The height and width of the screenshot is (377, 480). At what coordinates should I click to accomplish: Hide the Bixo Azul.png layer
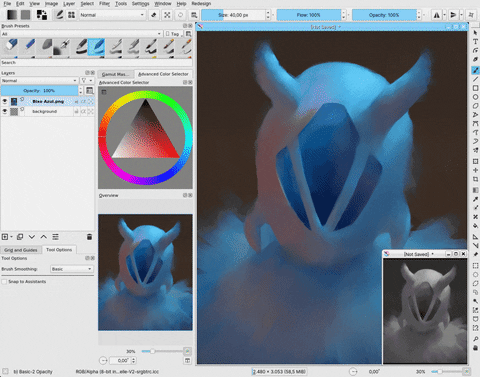[5, 101]
